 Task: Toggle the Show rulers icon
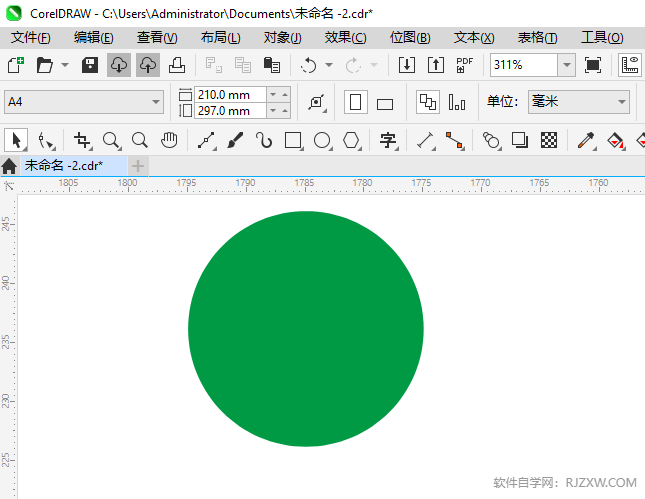coord(630,65)
